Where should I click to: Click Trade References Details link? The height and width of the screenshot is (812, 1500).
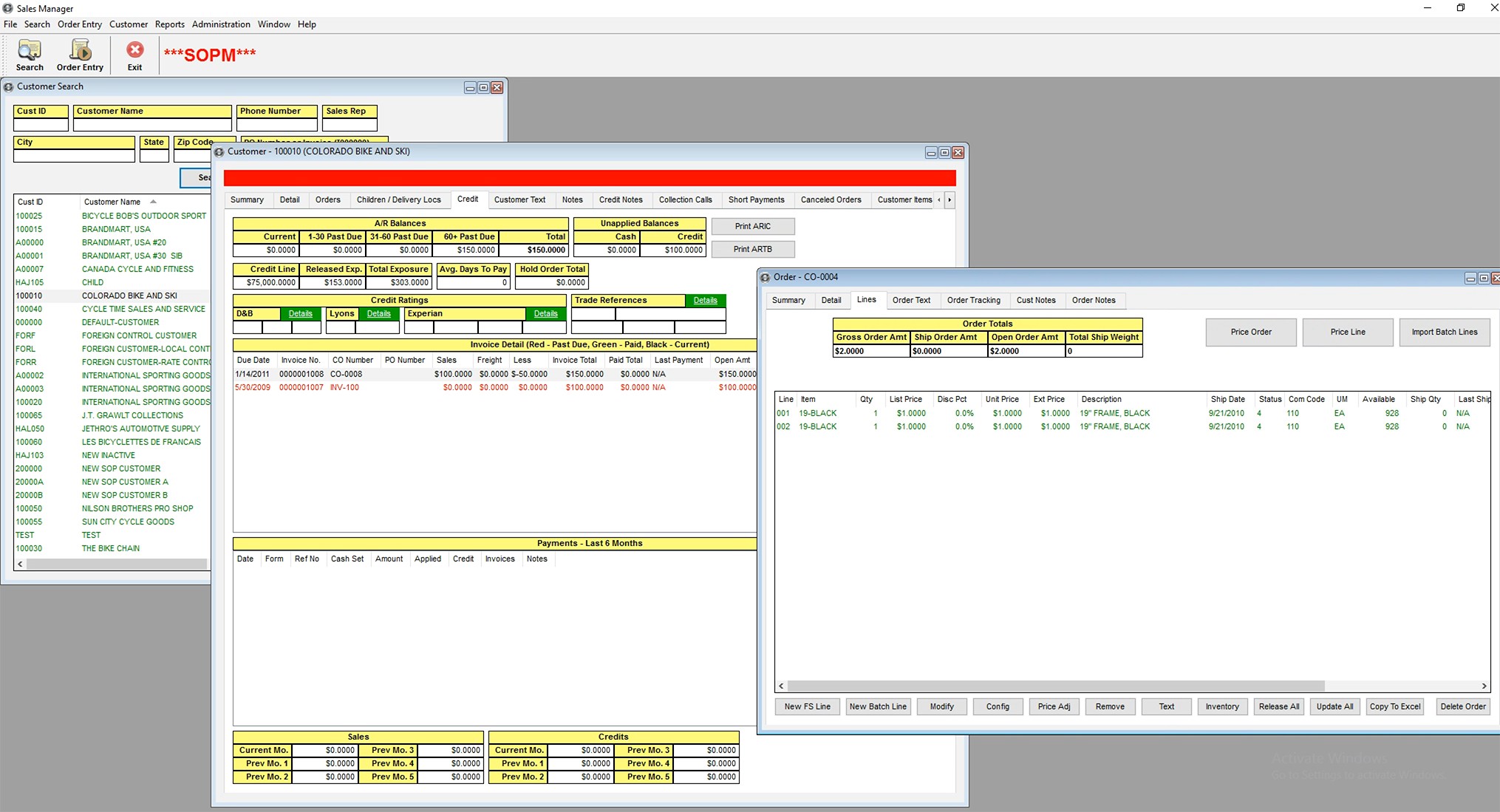[706, 301]
